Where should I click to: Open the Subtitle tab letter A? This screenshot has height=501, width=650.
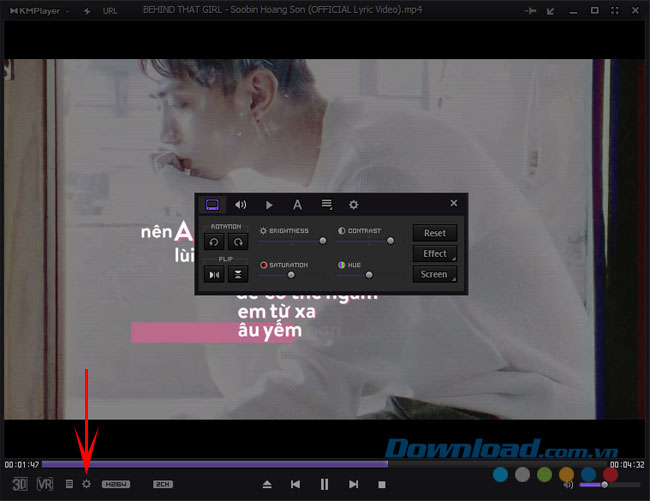click(297, 205)
